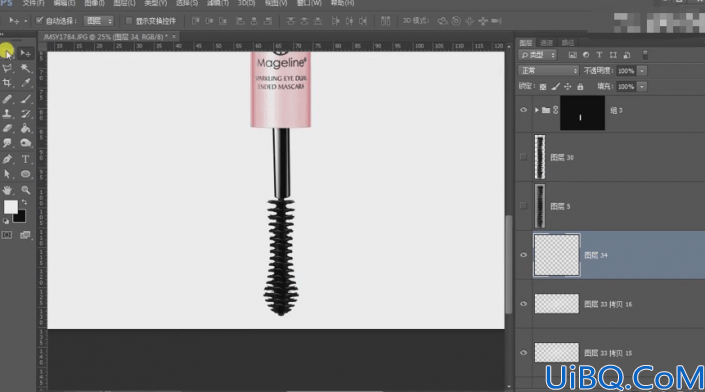
Task: Filter layers by shape type
Action: pos(613,55)
